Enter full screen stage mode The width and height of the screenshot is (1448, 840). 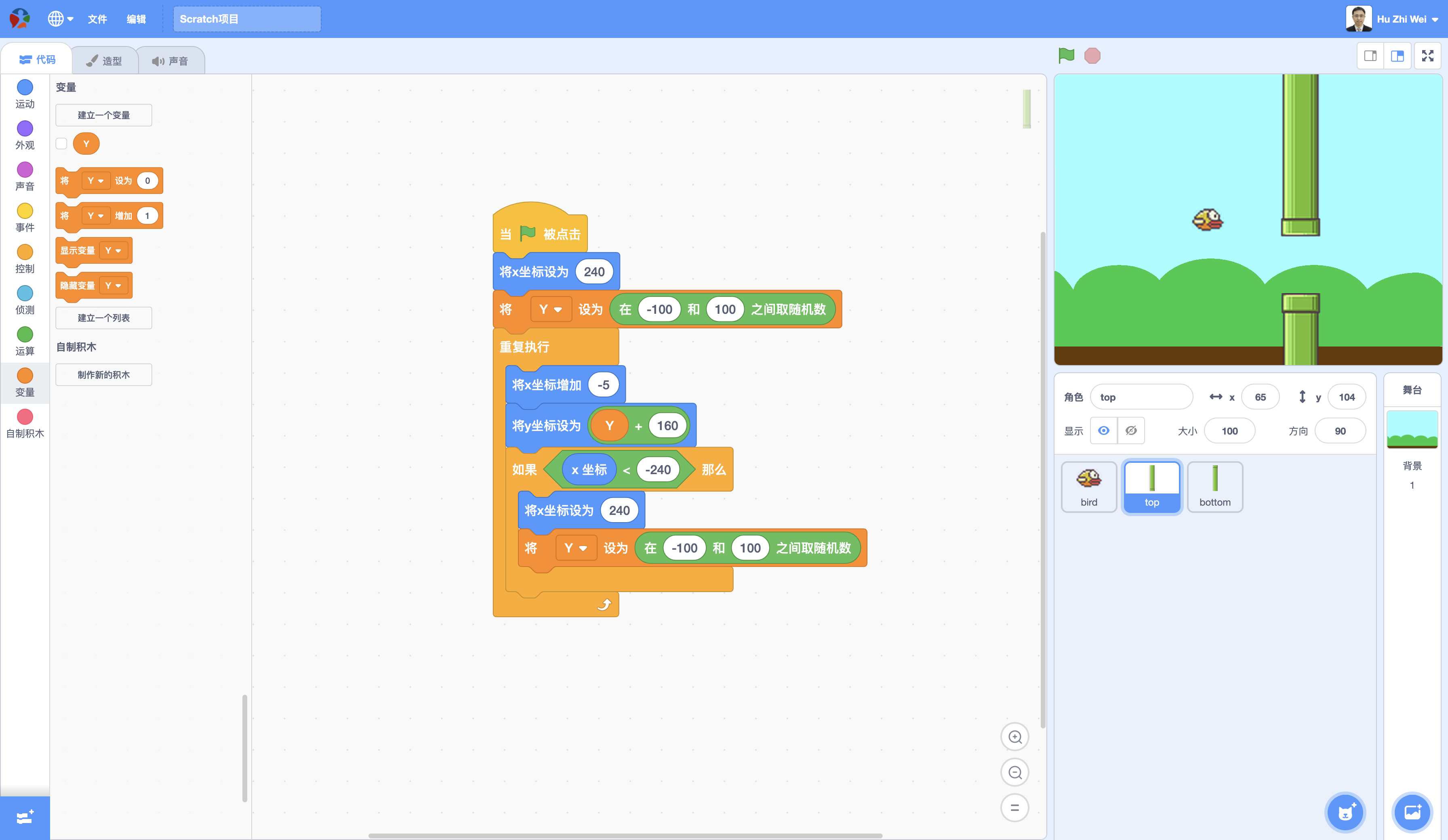[1428, 56]
